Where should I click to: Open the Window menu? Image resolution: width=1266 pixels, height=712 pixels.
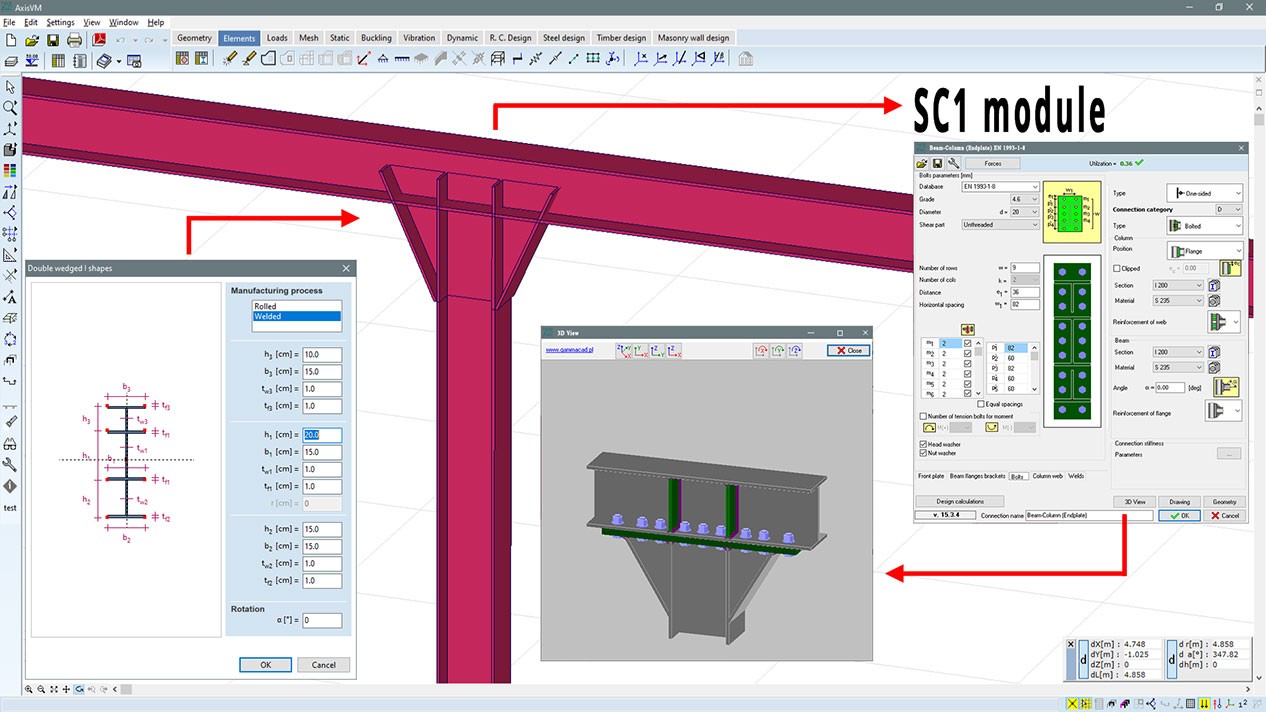124,22
